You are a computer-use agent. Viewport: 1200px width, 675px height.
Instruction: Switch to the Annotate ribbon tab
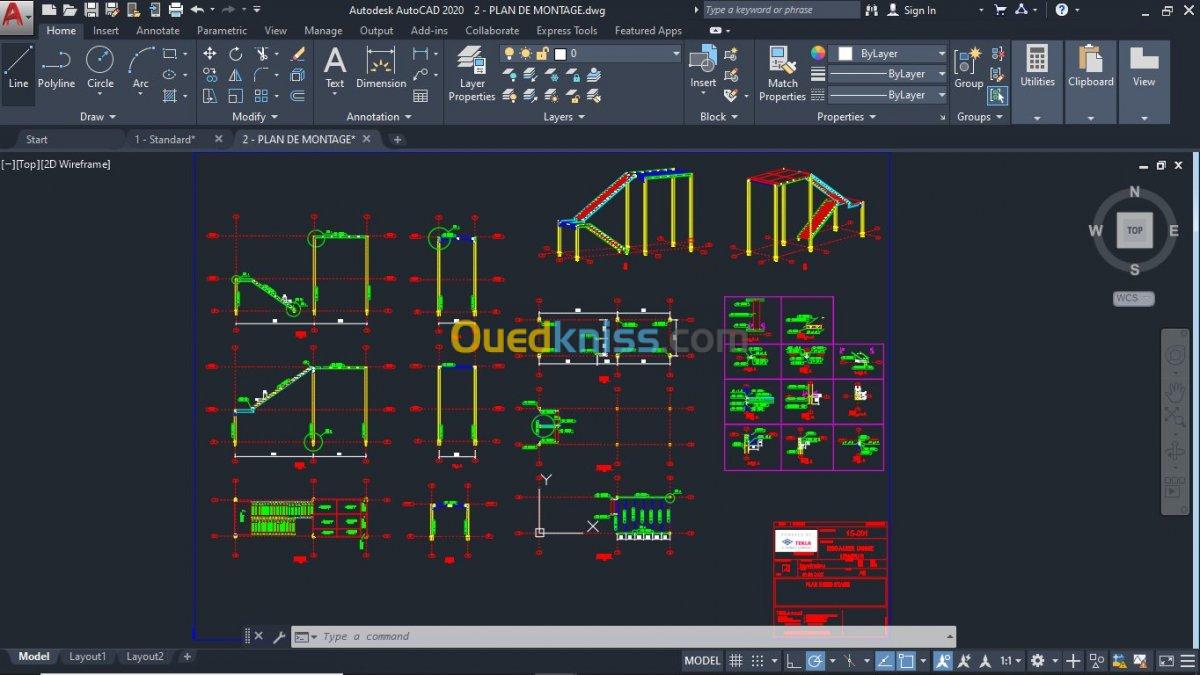coord(158,31)
